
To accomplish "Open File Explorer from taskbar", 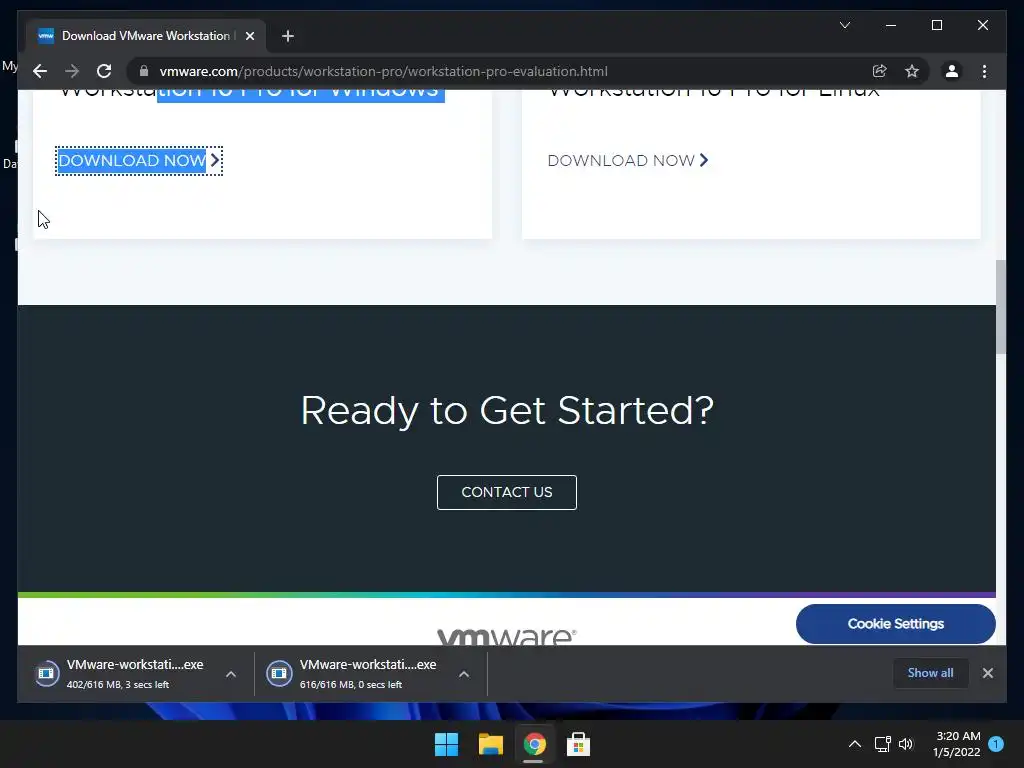I will pyautogui.click(x=490, y=744).
